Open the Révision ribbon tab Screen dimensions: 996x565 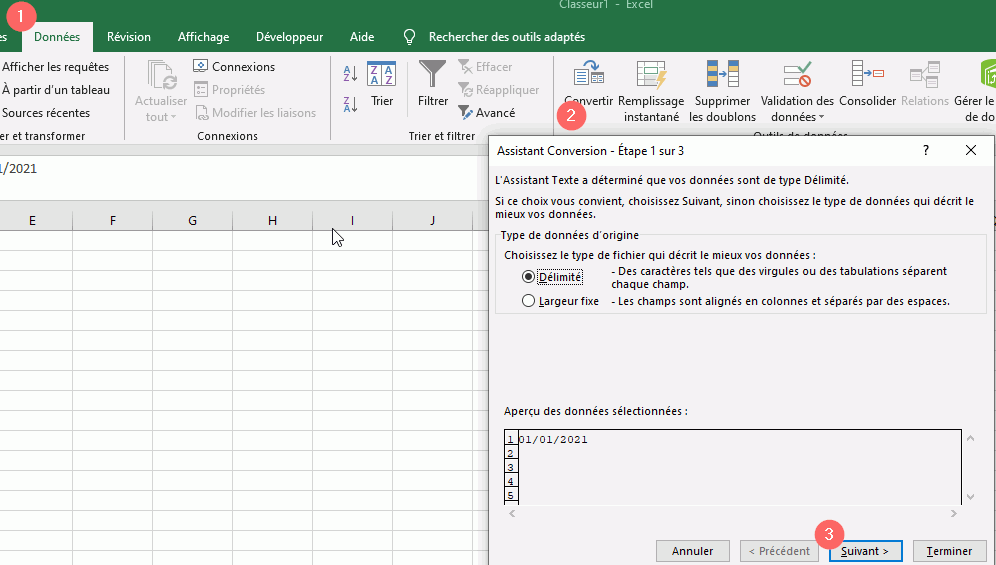pos(129,37)
